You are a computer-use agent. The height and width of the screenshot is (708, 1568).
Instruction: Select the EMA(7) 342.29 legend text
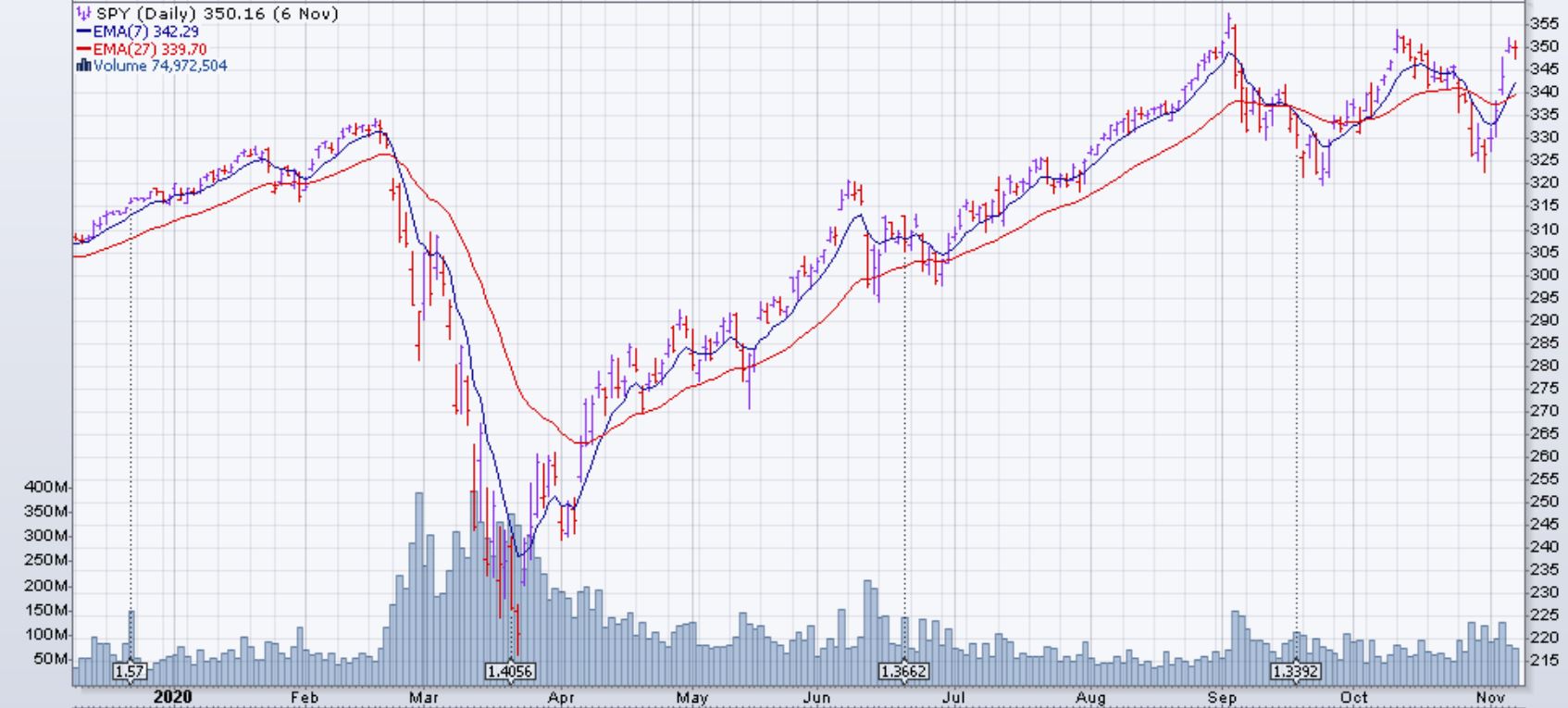145,31
